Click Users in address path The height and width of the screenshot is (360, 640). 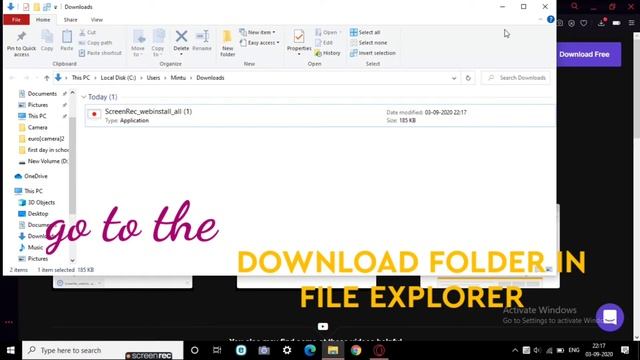153,78
